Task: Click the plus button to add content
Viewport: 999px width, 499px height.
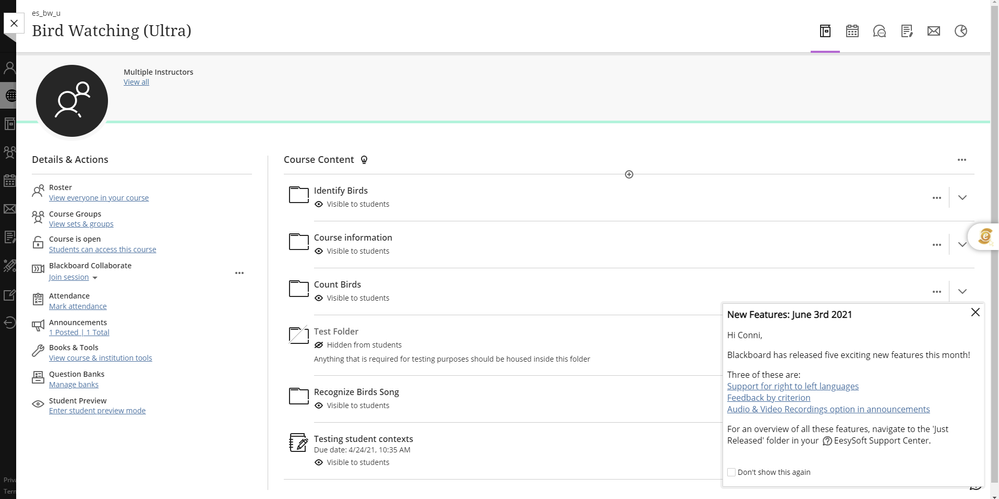Action: click(629, 174)
